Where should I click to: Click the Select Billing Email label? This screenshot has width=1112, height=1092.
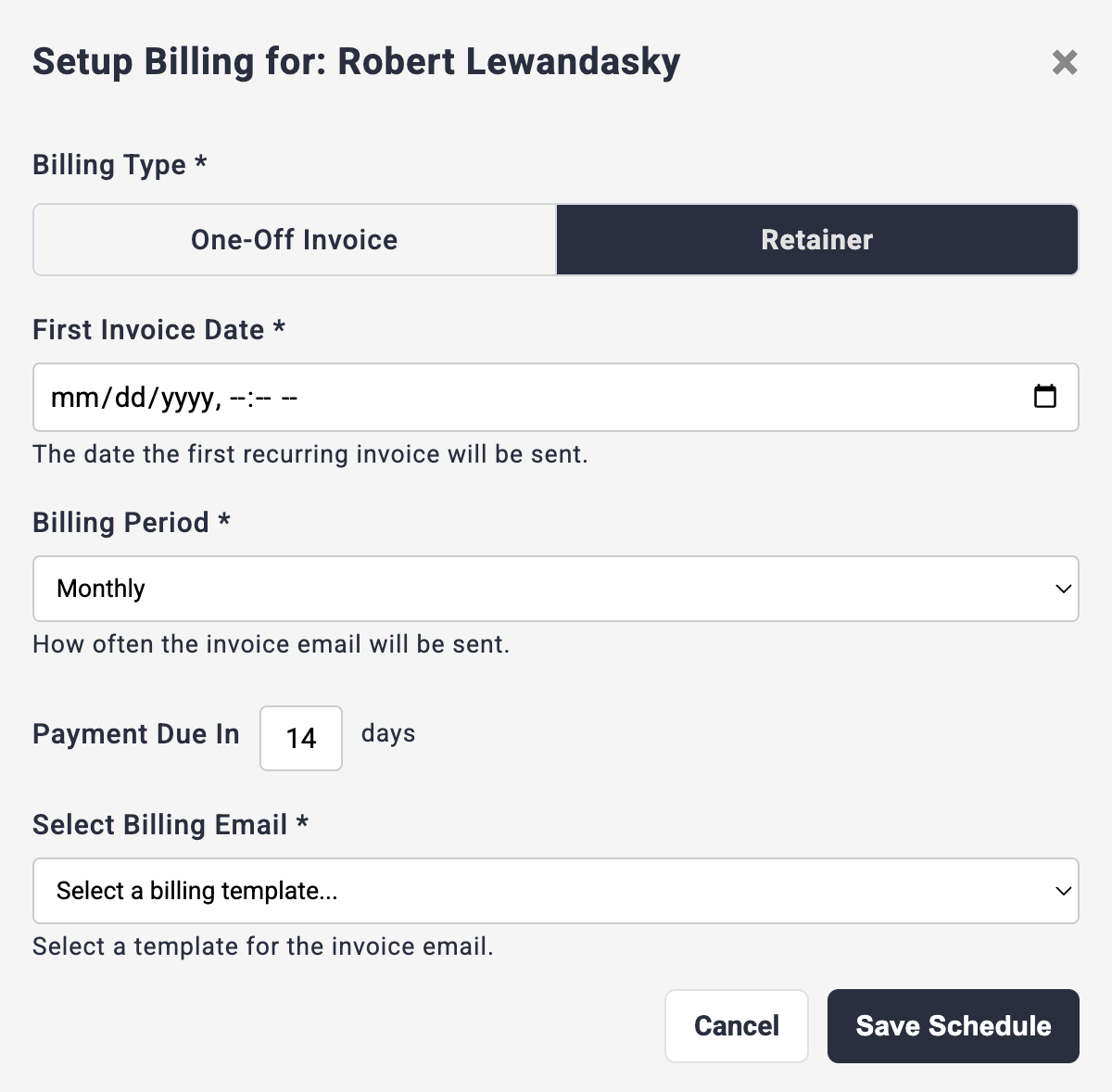pyautogui.click(x=159, y=825)
